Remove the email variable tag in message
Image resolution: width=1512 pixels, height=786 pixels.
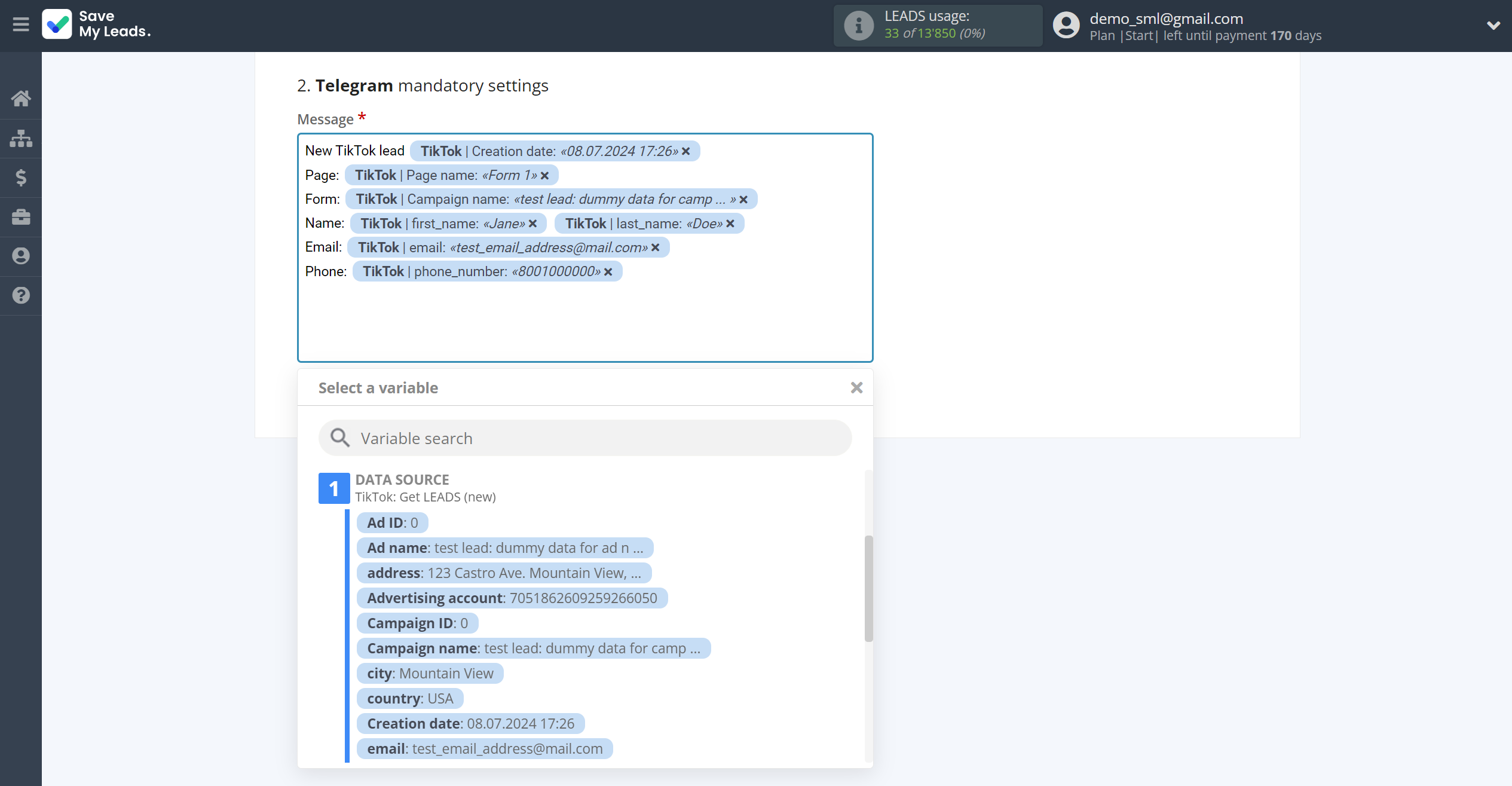[x=655, y=247]
